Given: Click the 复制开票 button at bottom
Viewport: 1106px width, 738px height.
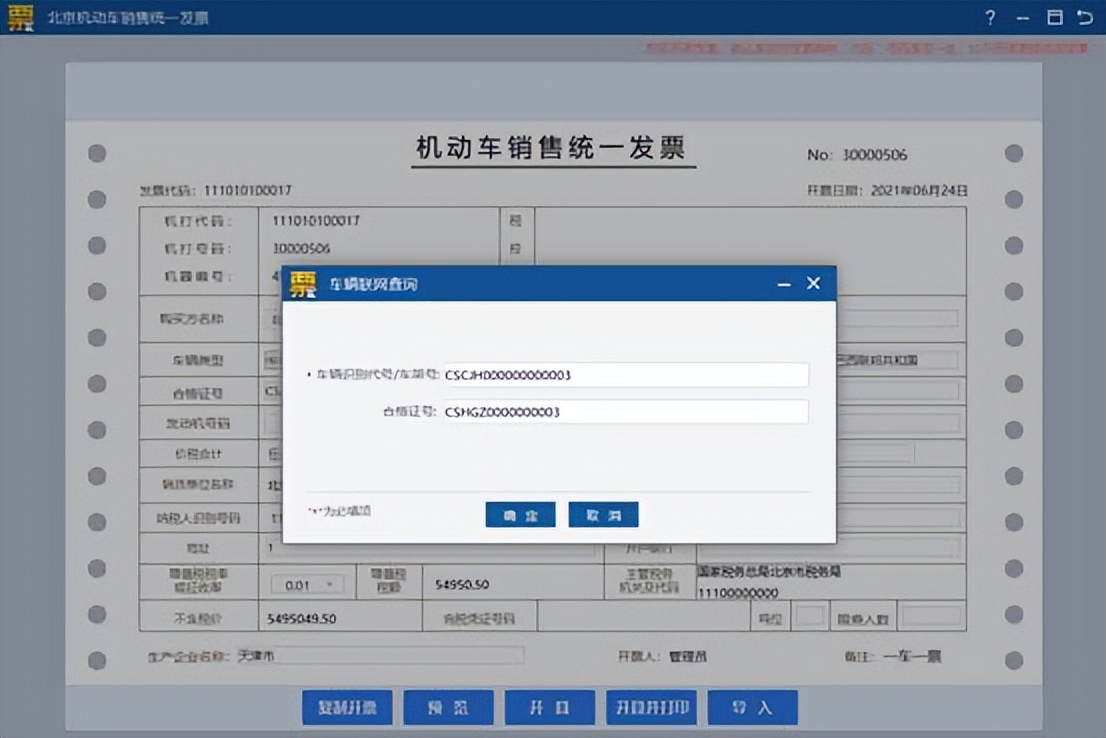Looking at the screenshot, I should [347, 707].
